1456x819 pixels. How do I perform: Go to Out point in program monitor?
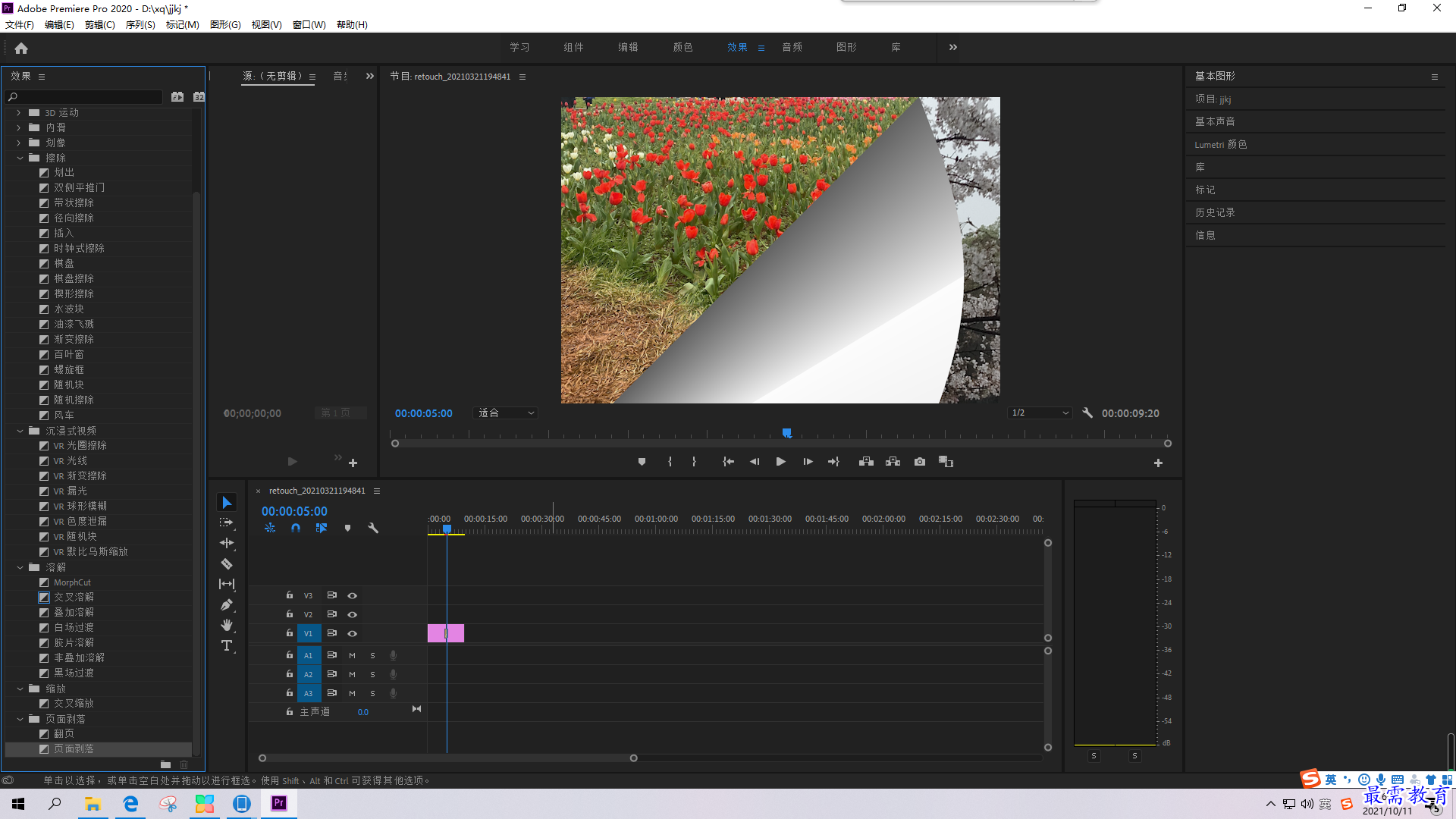pyautogui.click(x=833, y=461)
